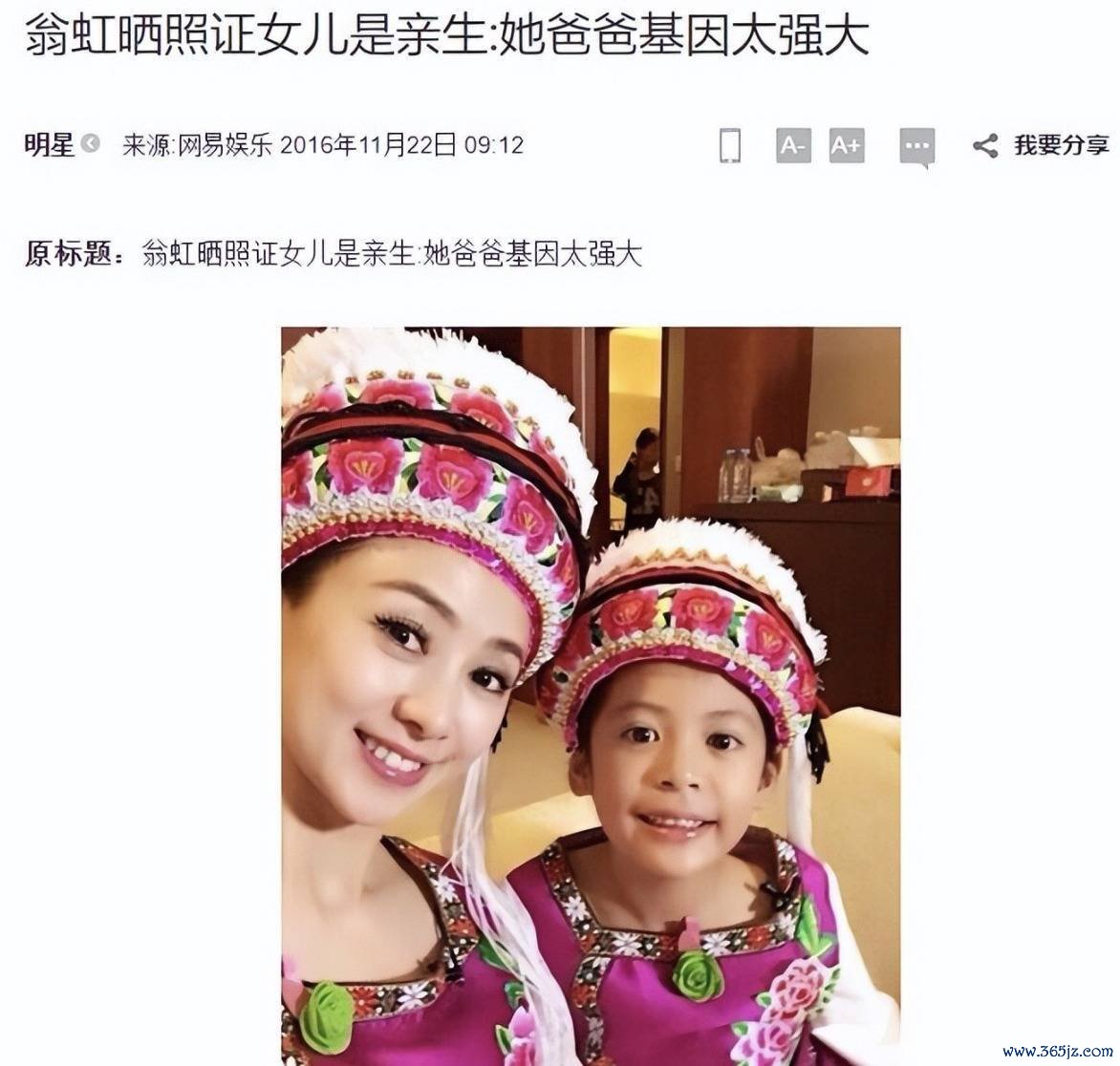Click the article headline 翁虹晒照证女儿是亲生
1120x1066 pixels.
[256, 34]
